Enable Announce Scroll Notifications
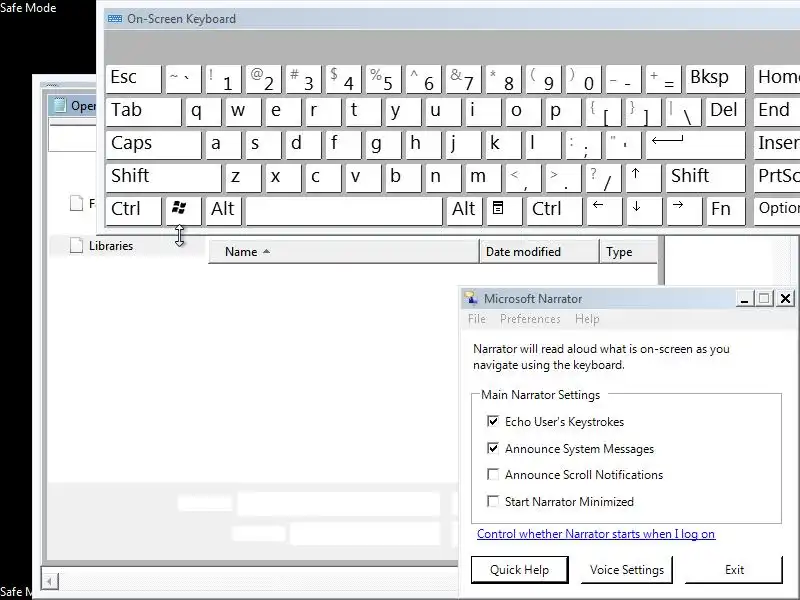800x600 pixels. pos(493,474)
